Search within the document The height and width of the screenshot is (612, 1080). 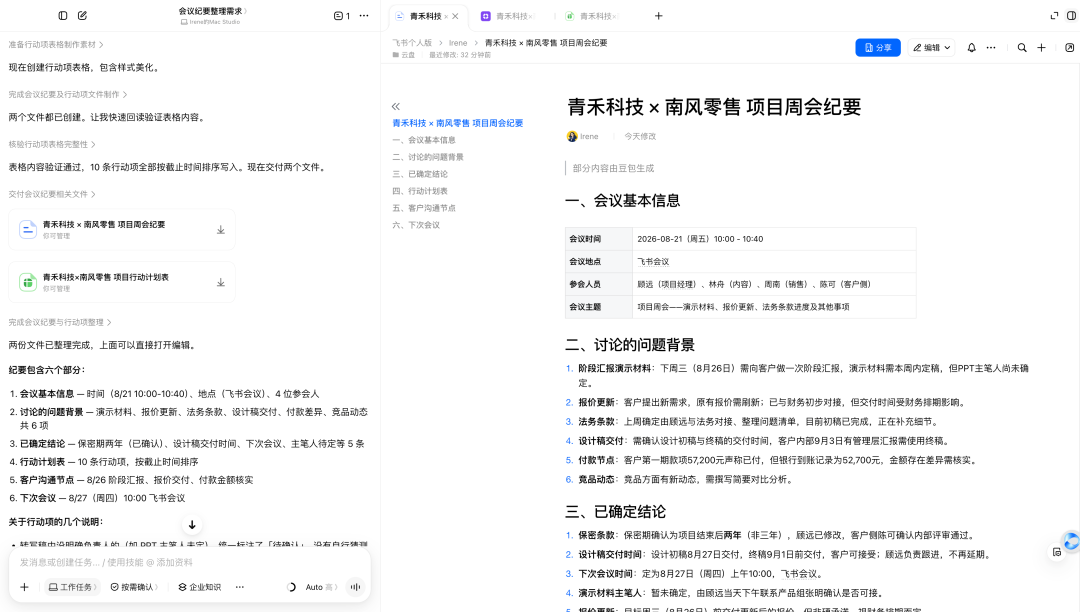1022,48
